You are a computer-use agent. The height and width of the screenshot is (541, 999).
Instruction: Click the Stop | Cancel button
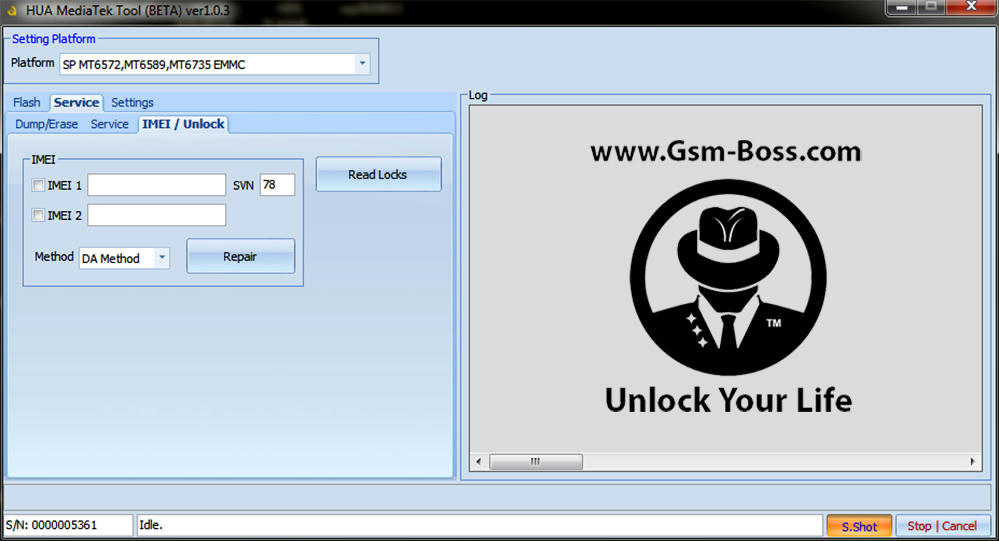click(942, 526)
